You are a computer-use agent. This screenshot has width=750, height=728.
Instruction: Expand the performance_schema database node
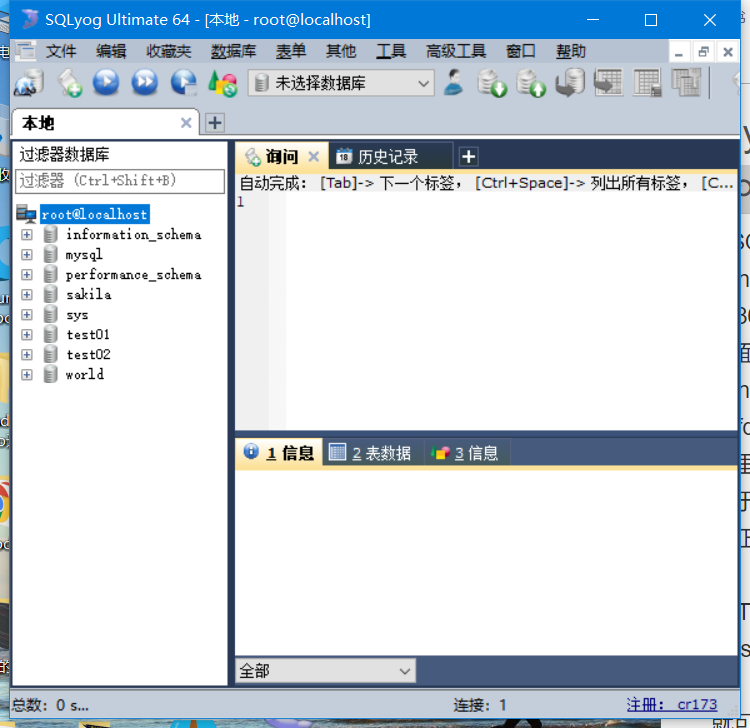pos(27,275)
